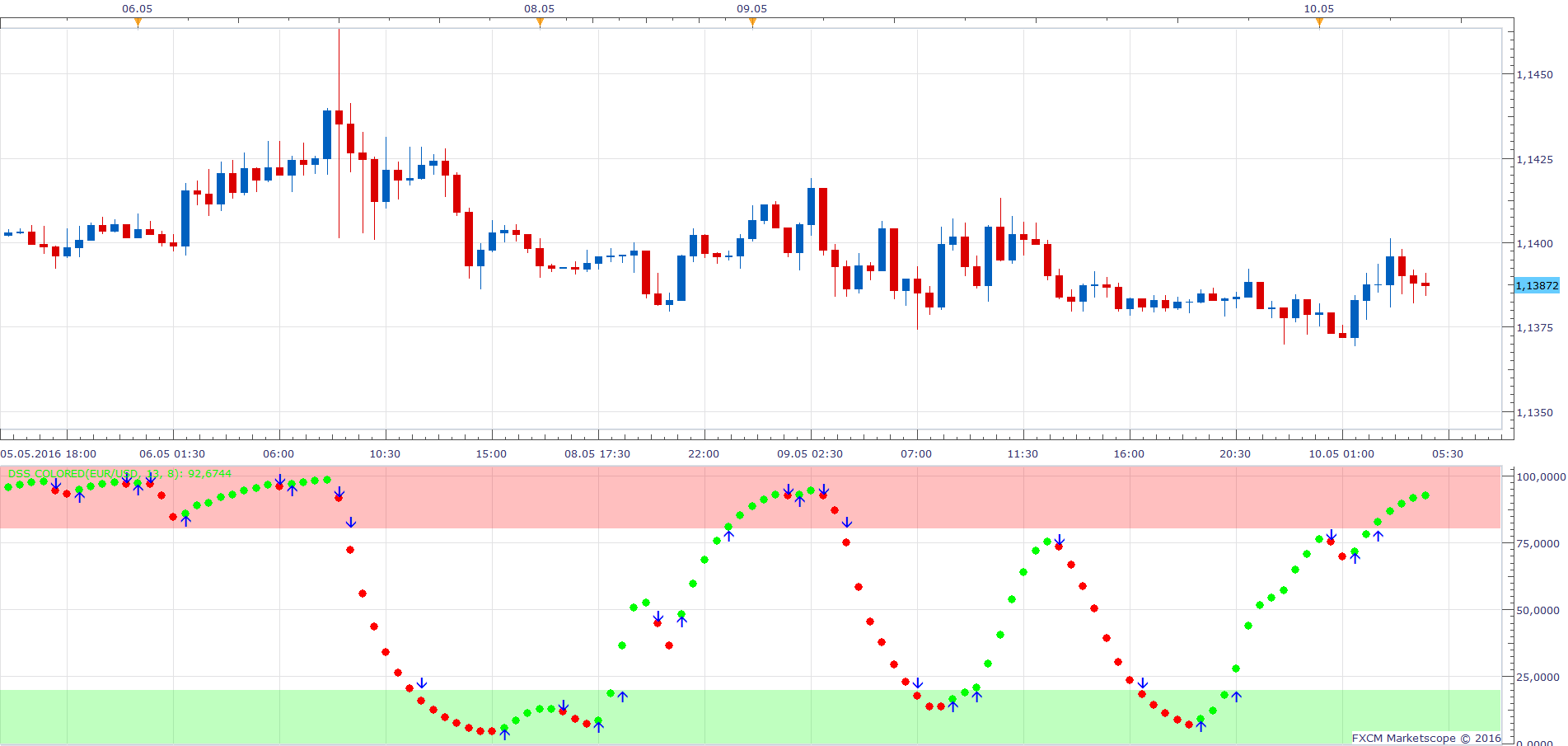
Task: Click the 05.05.2016 18:00 time label
Action: click(x=49, y=454)
